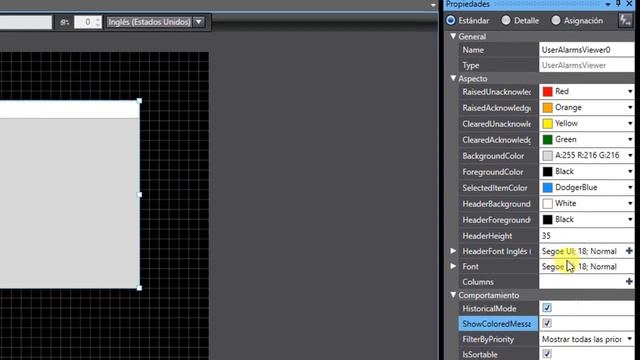
Task: Select the IsSortable property label
Action: click(498, 354)
